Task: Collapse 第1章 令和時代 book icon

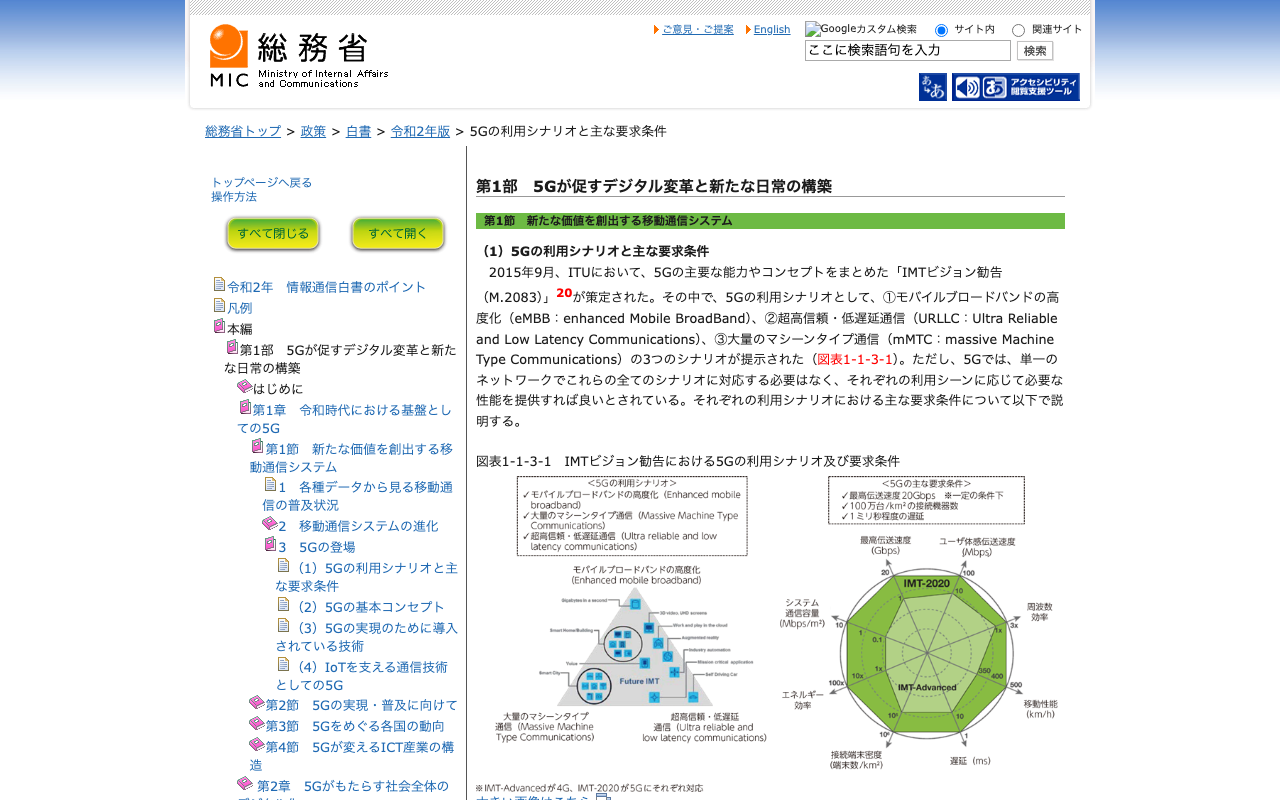Action: [245, 407]
